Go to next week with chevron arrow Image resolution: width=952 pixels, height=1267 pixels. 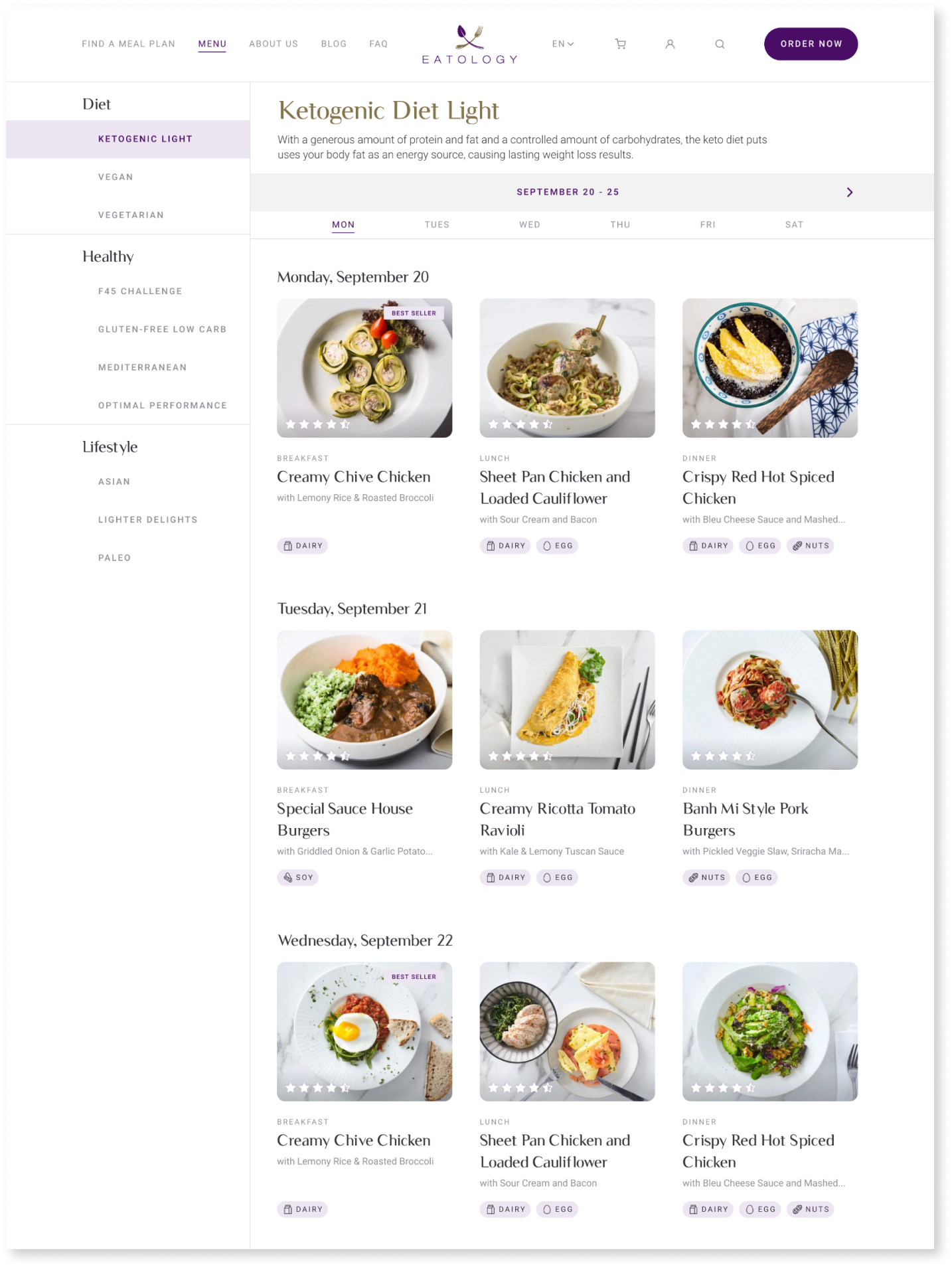pyautogui.click(x=850, y=192)
